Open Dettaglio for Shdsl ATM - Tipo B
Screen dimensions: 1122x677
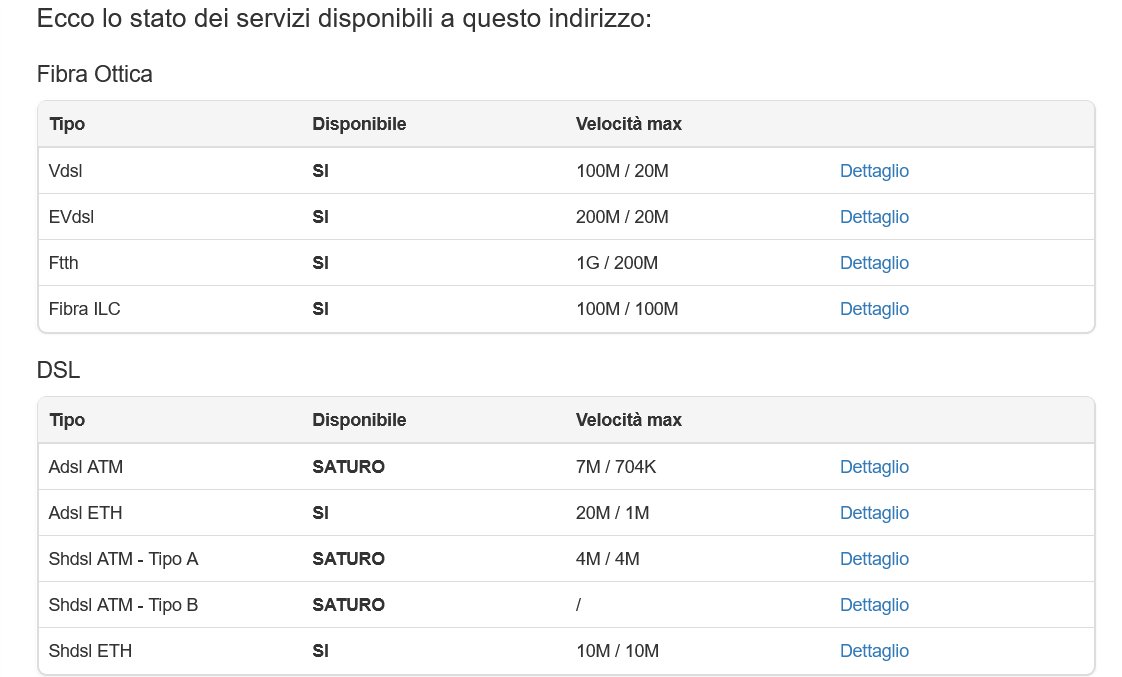(x=874, y=605)
